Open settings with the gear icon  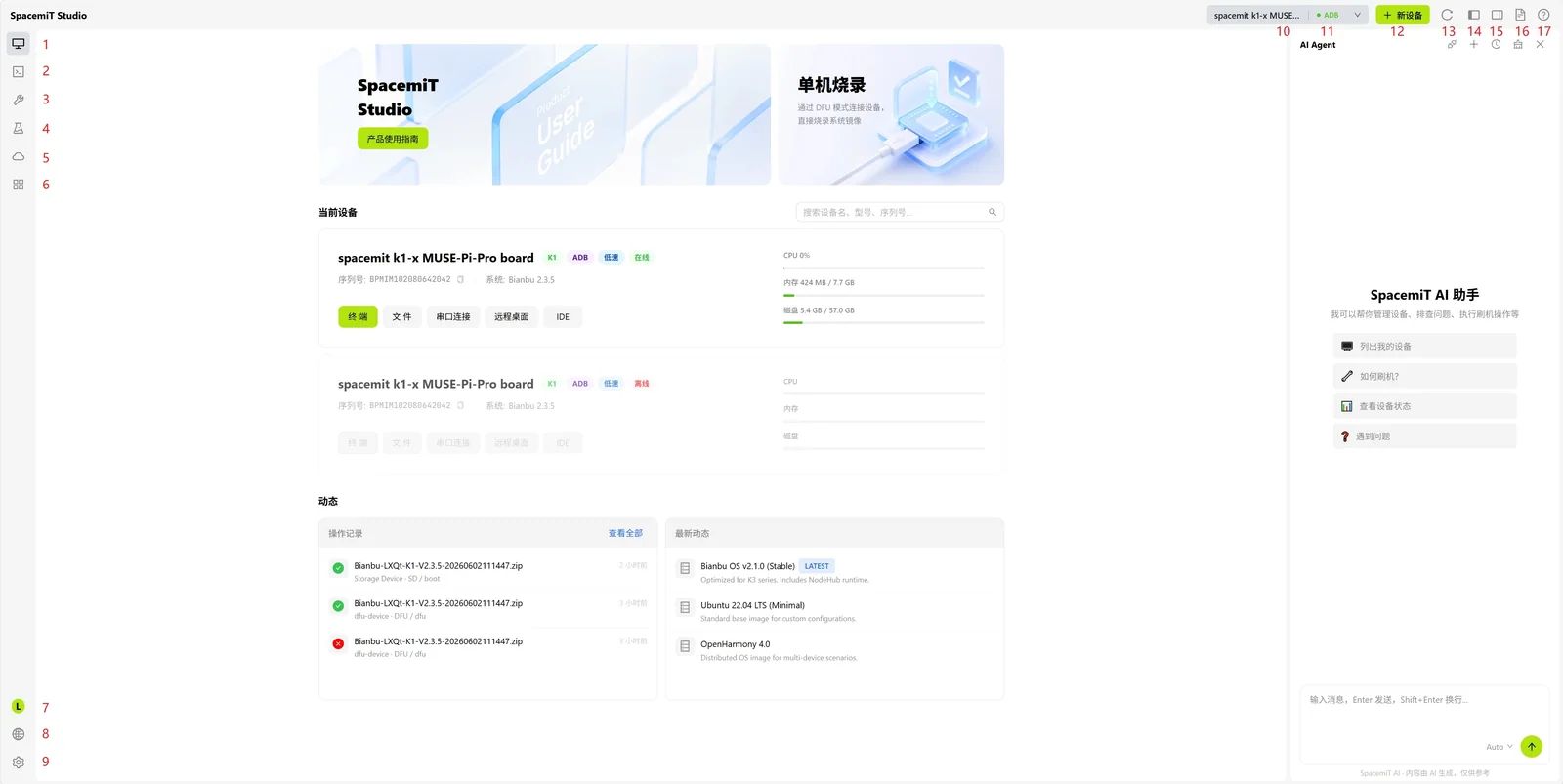point(18,763)
